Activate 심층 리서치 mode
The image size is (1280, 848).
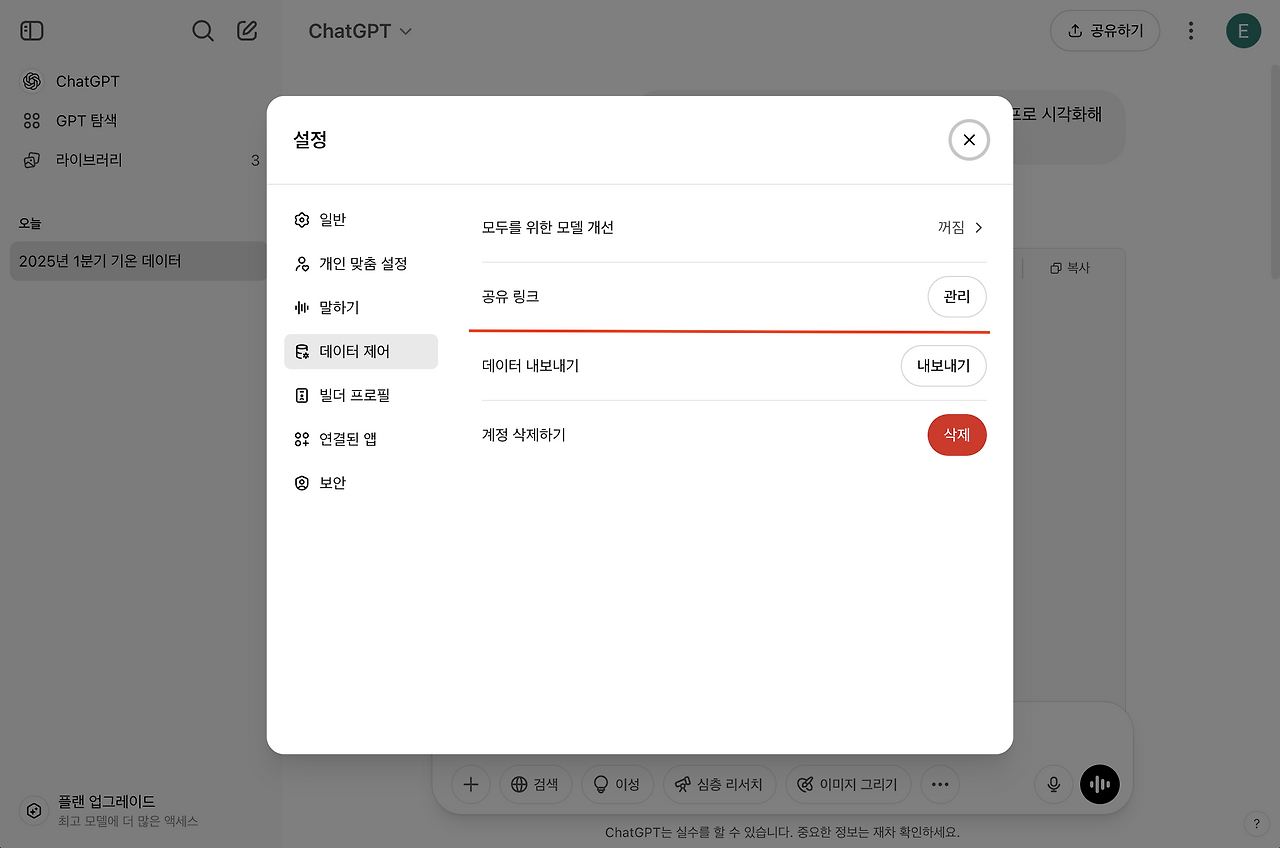(719, 784)
